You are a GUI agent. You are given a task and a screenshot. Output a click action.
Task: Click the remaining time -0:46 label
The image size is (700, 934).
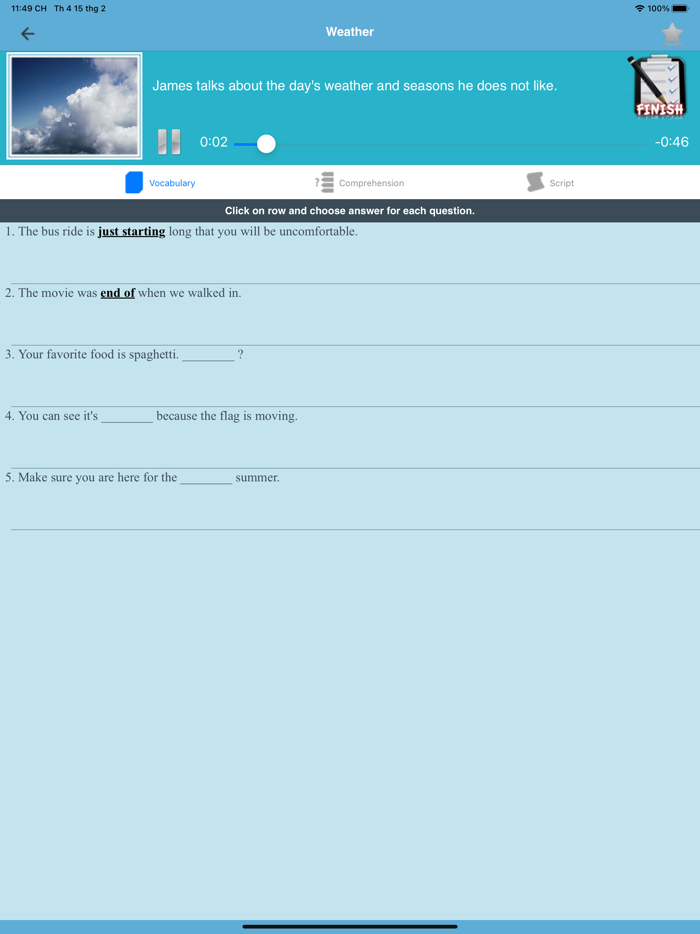click(x=671, y=142)
